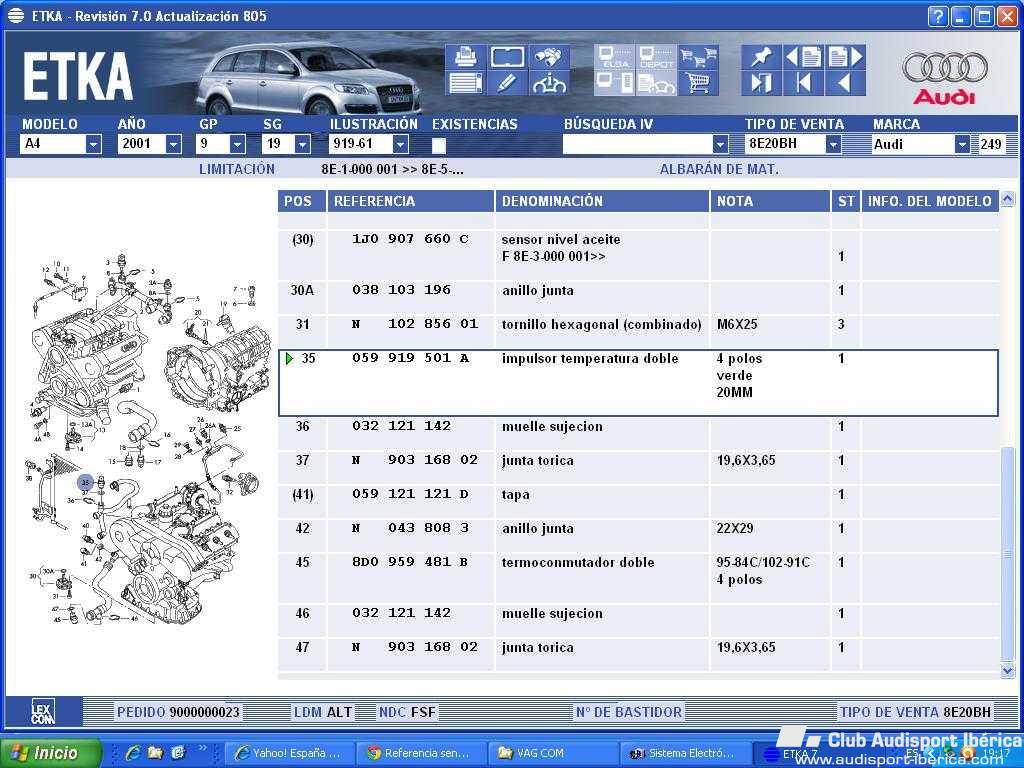The height and width of the screenshot is (768, 1024).
Task: Click the pushpin icon
Action: [x=760, y=57]
